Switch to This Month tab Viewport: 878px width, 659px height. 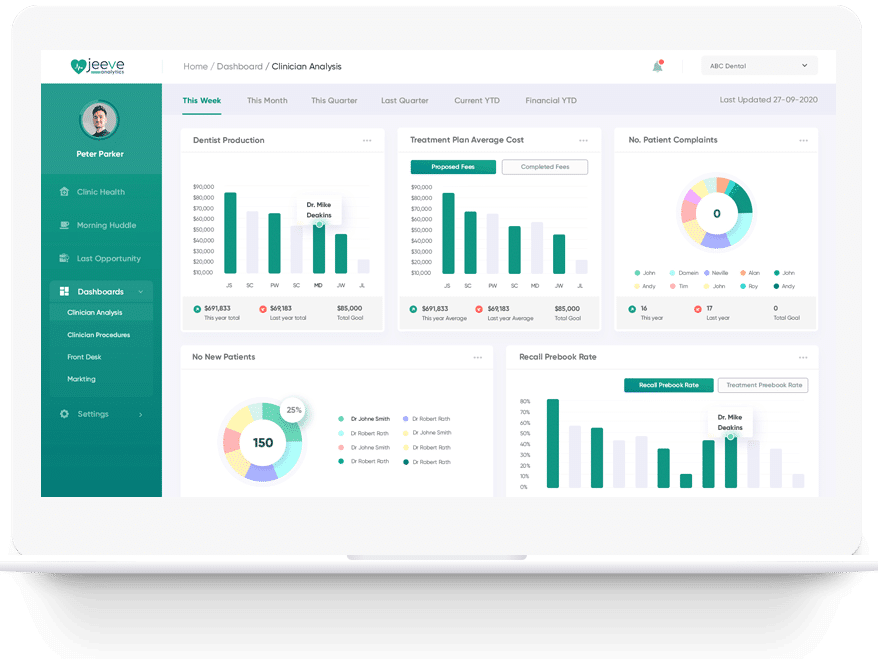pos(267,101)
